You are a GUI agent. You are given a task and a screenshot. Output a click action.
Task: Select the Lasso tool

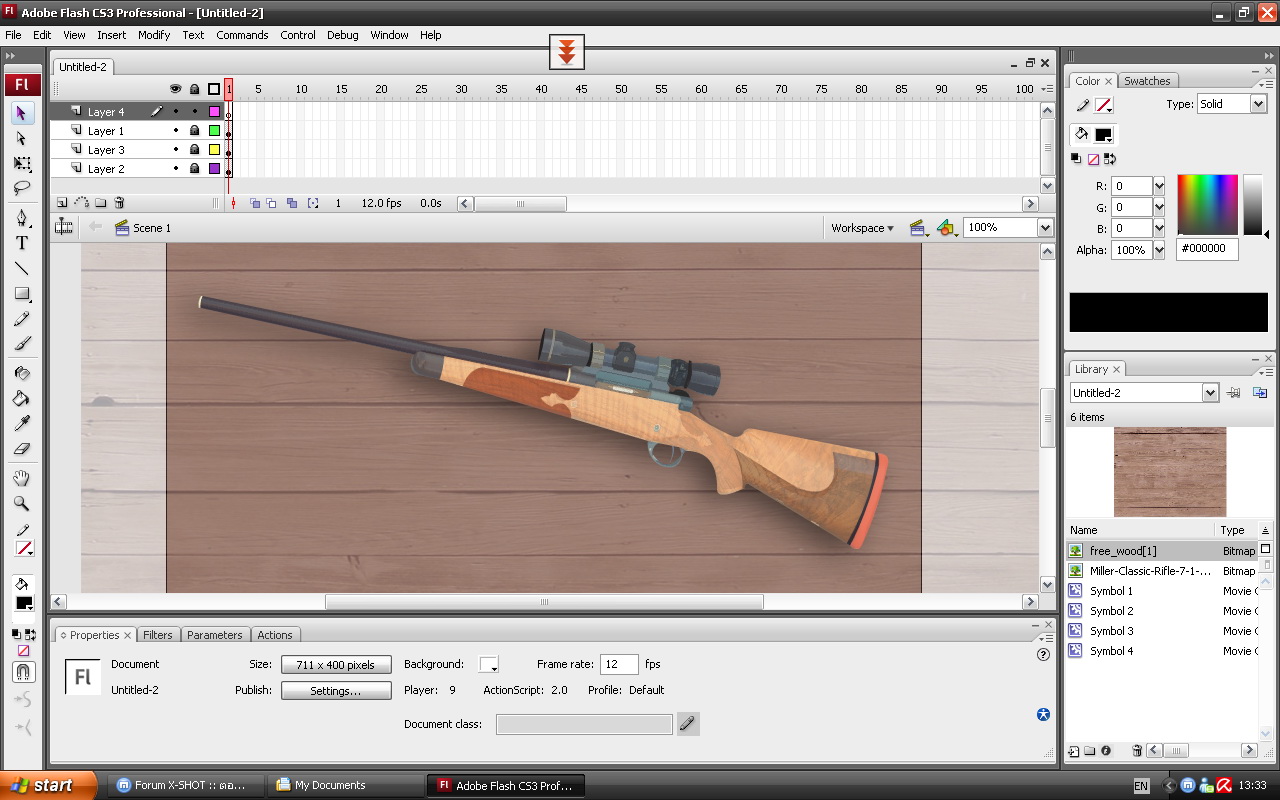pyautogui.click(x=22, y=188)
